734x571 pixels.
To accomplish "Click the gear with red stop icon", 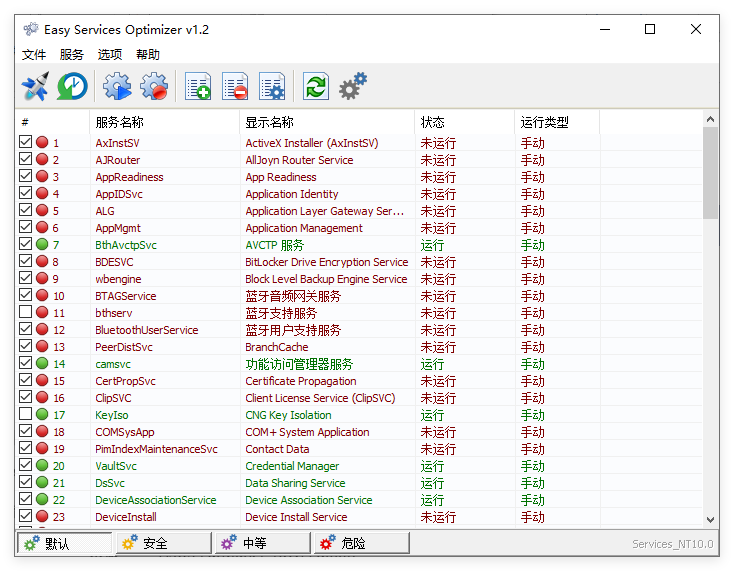I will click(x=154, y=86).
